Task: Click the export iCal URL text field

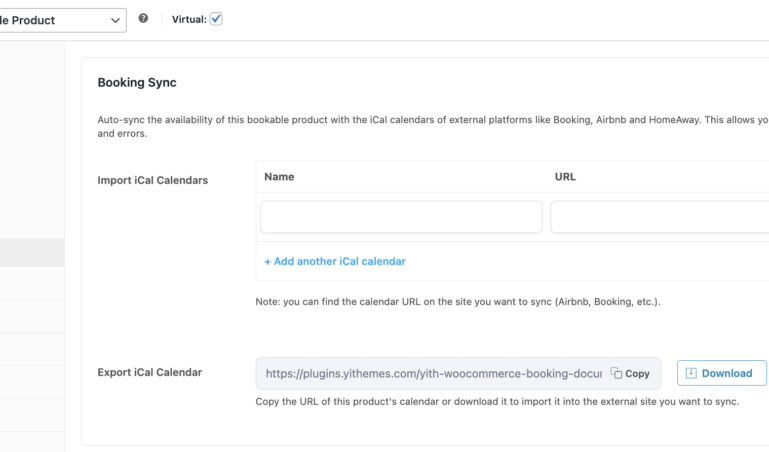Action: 432,373
